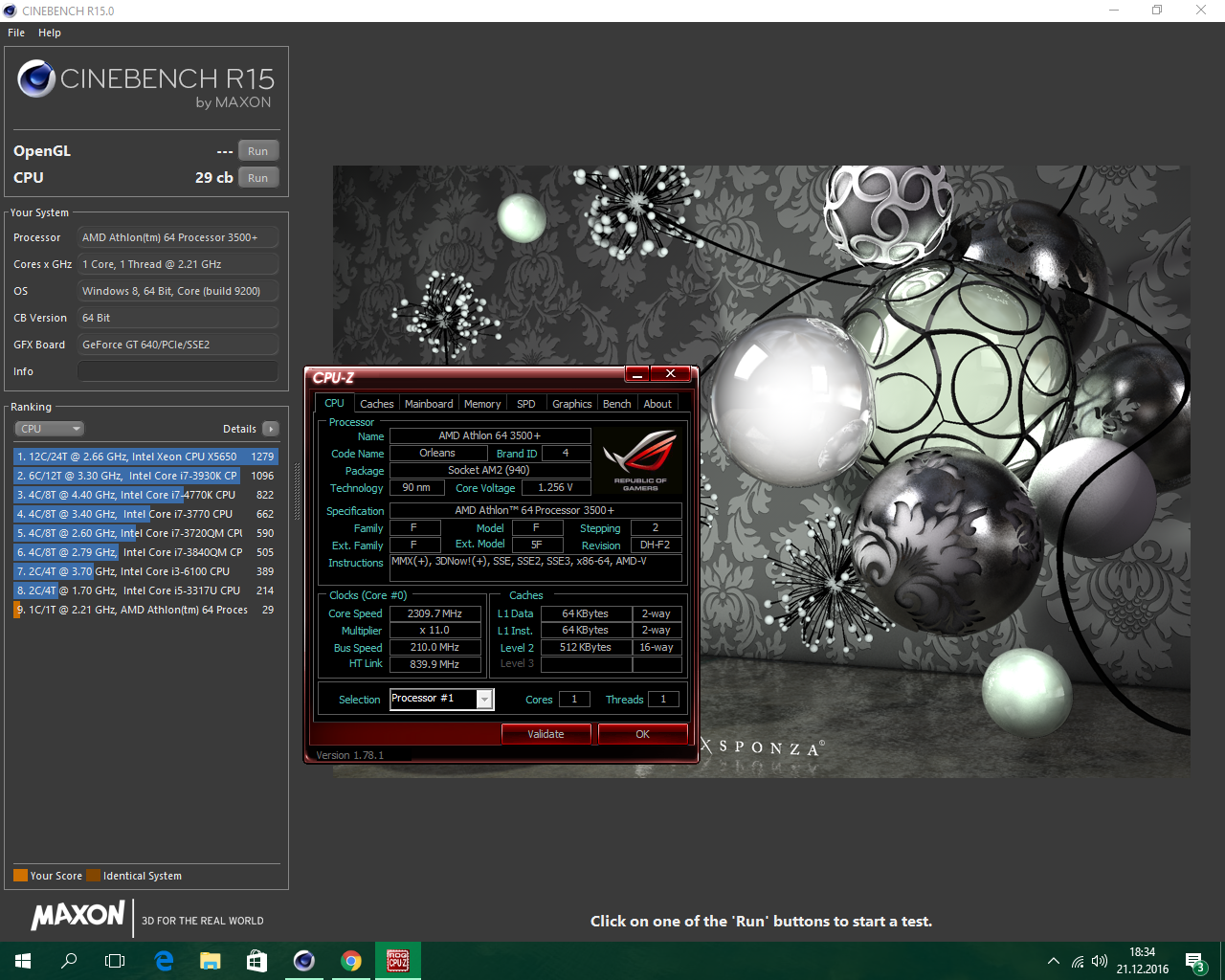Select Xeon X5650 ranking entry
1225x980 pixels.
[145, 457]
